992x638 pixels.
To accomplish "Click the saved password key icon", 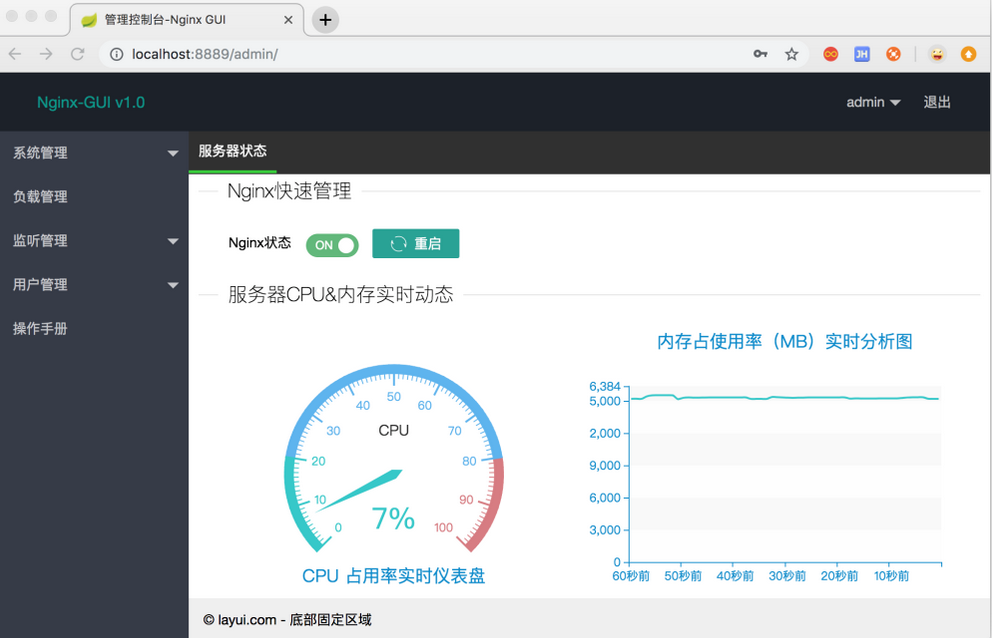I will point(760,54).
